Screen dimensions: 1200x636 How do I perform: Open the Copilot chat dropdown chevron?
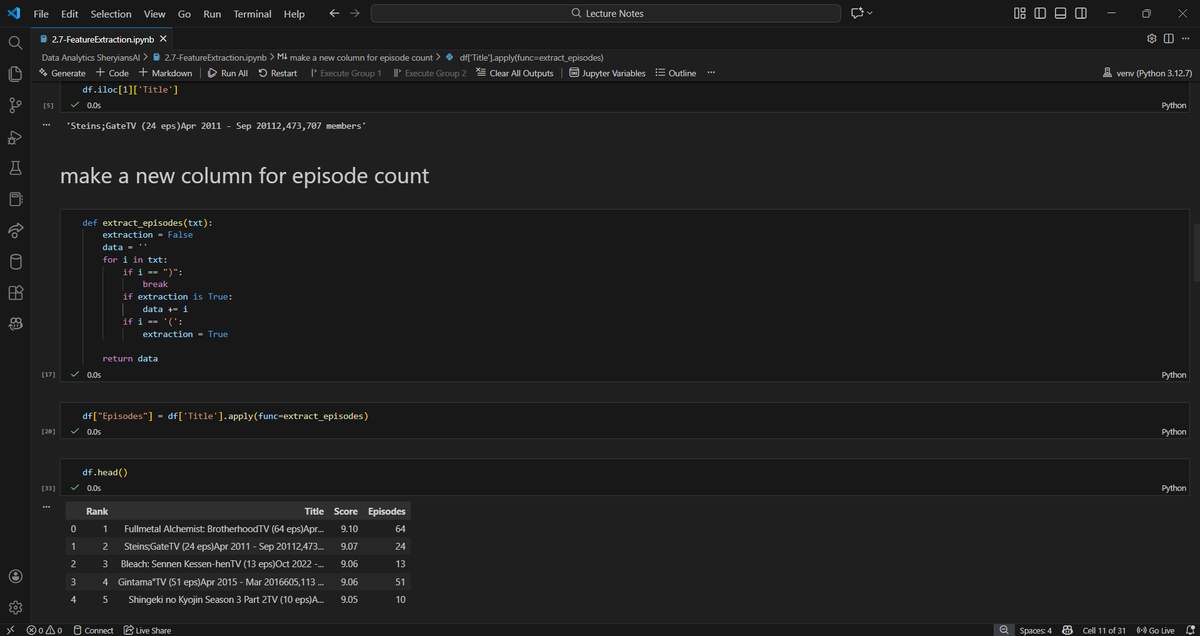[870, 14]
